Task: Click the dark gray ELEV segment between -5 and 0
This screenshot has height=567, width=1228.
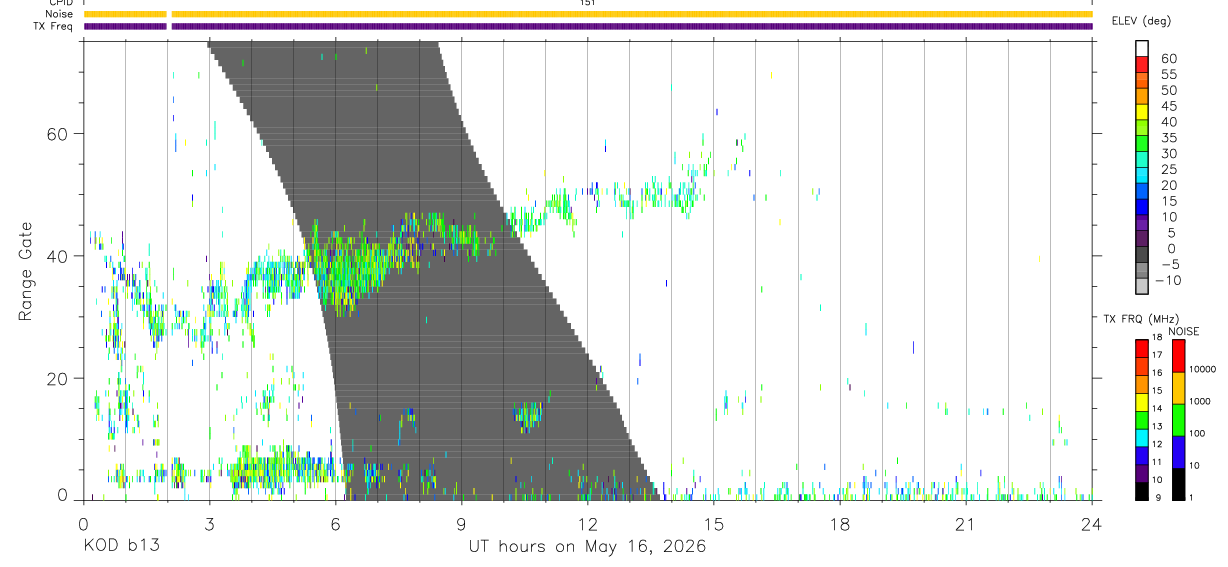Action: (x=1142, y=255)
